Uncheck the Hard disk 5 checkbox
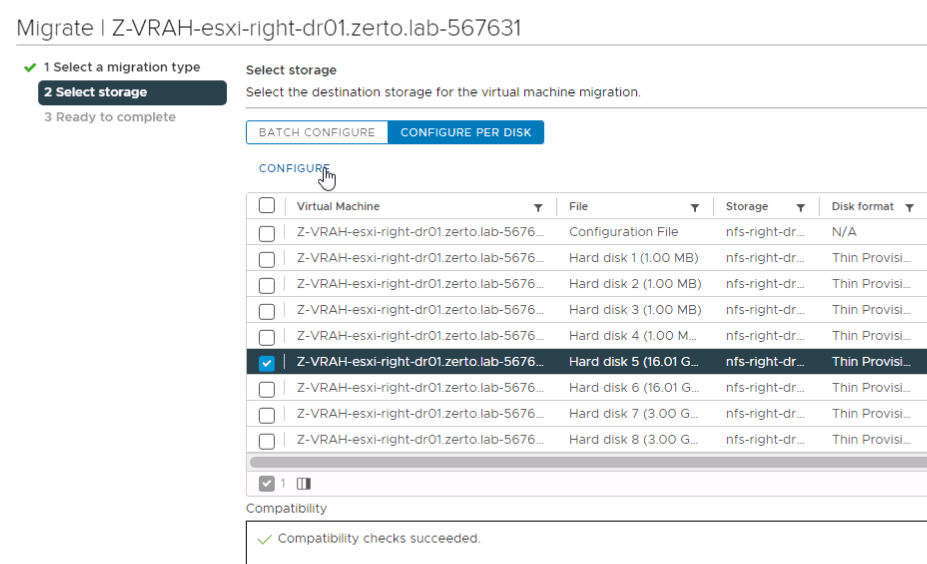The image size is (927, 564). 267,363
